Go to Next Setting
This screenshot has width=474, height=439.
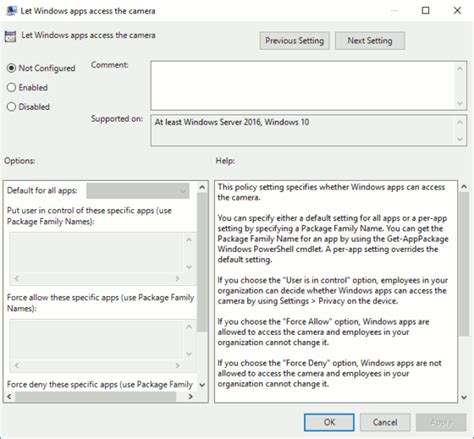tap(370, 41)
